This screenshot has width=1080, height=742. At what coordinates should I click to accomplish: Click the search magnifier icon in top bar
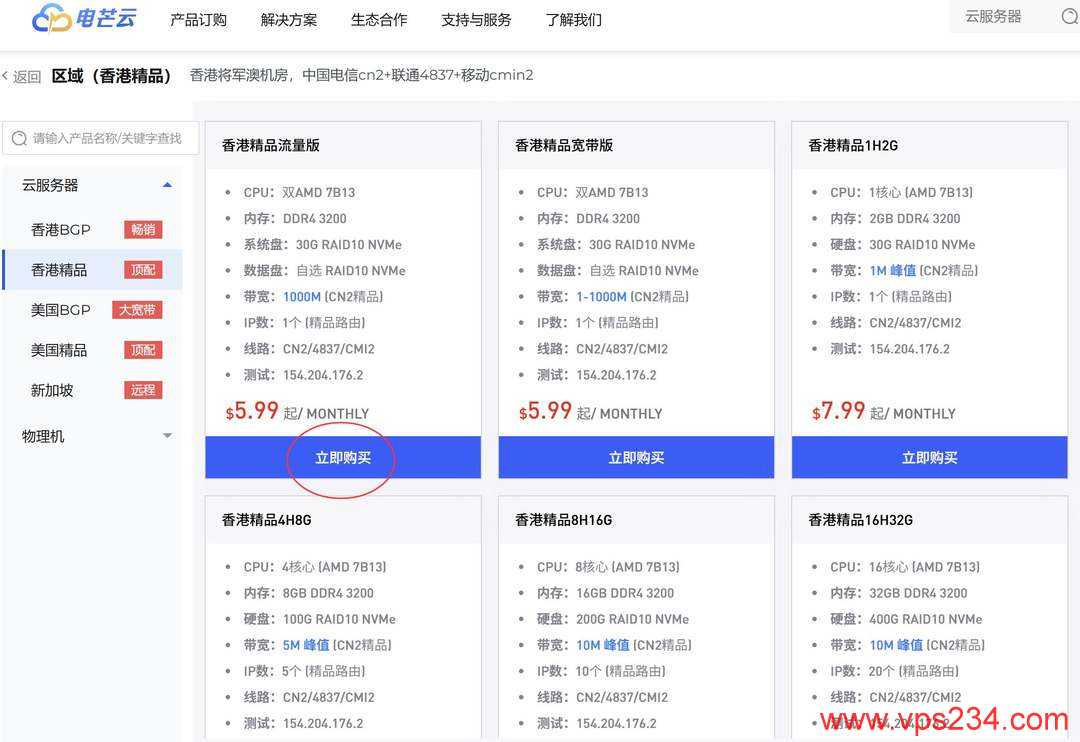pos(1069,17)
